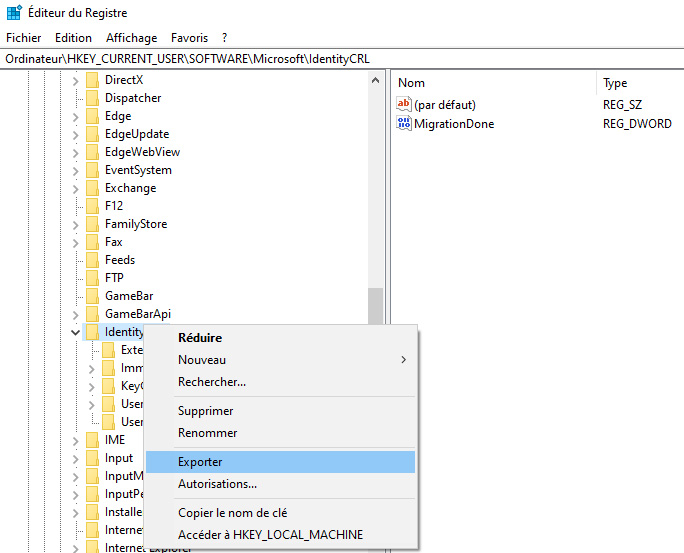Viewport: 684px width, 553px height.
Task: Click the IME folder icon
Action: (92, 440)
